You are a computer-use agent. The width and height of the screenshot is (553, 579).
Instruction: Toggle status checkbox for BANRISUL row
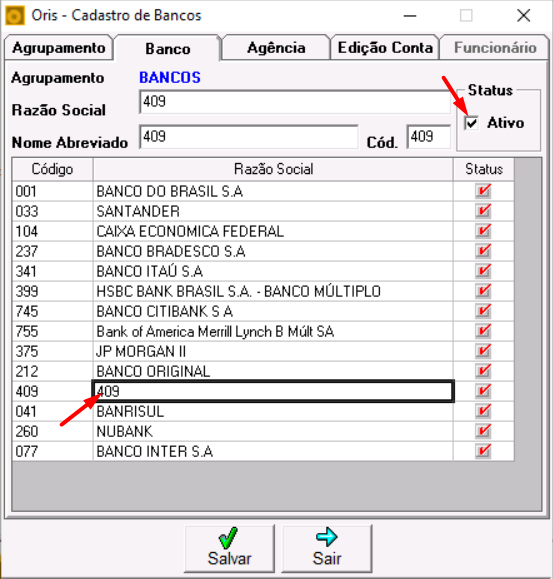click(483, 411)
